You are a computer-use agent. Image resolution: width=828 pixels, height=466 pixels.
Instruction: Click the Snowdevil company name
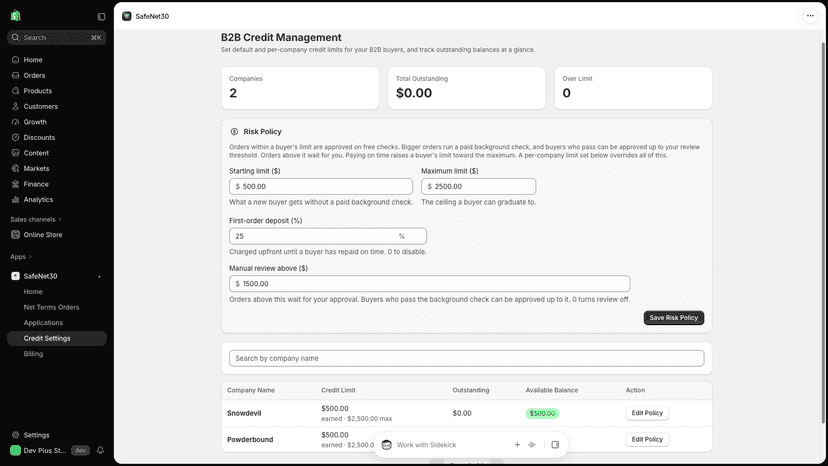[x=244, y=413]
